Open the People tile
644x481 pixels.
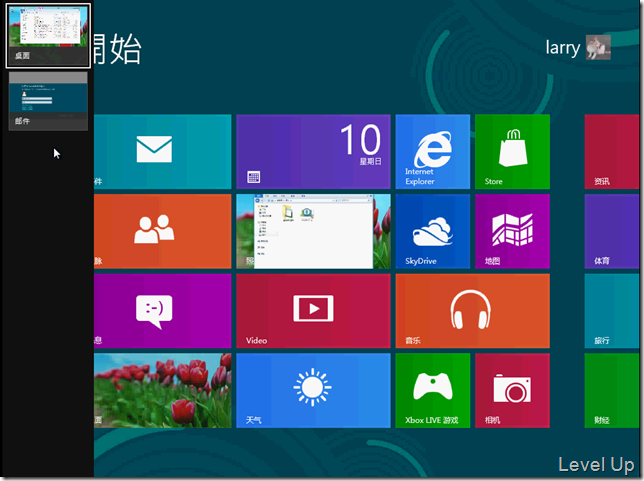click(163, 231)
